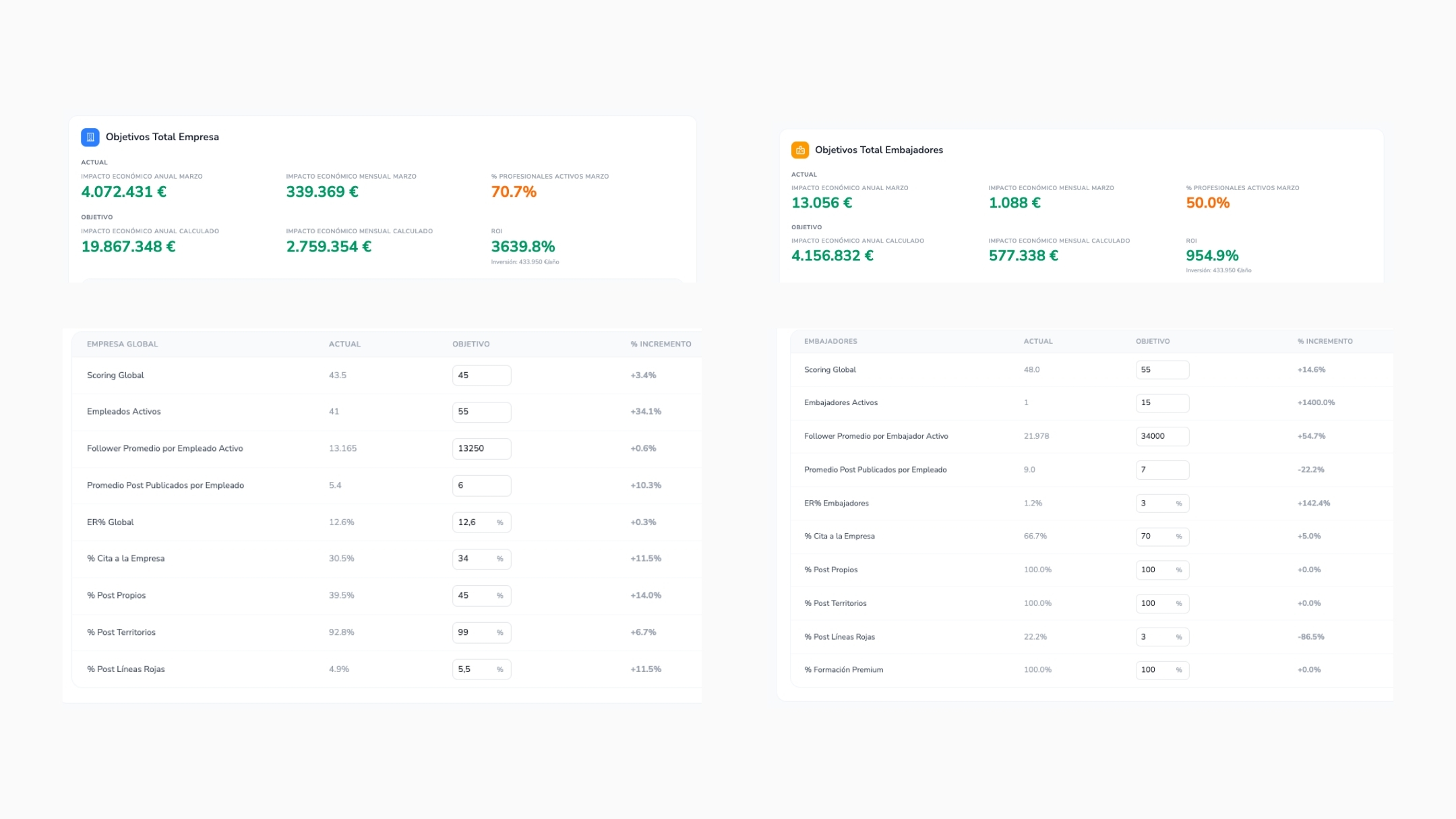The height and width of the screenshot is (819, 1456).
Task: Edit the Empresa % Post Propios field showing 45
Action: point(475,596)
